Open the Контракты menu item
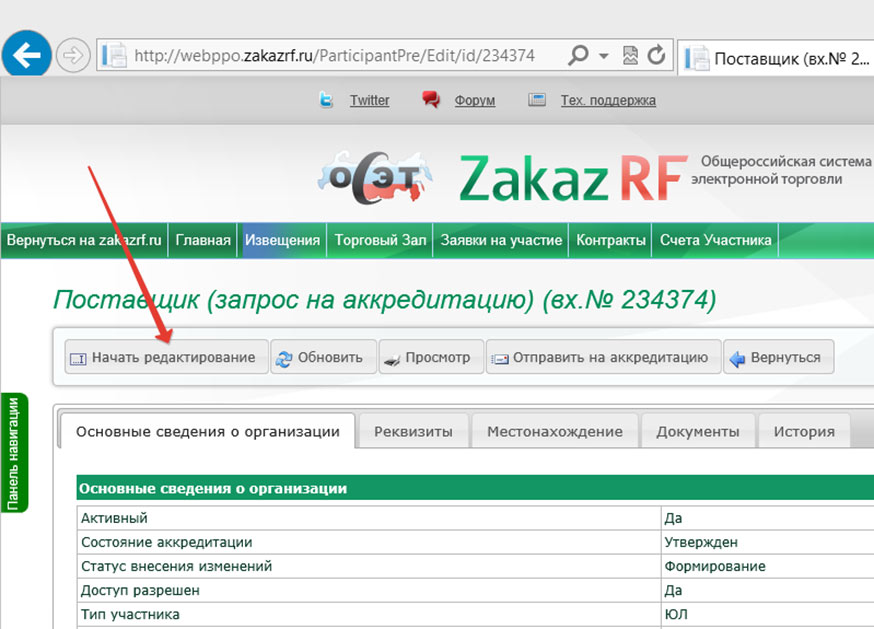Image resolution: width=874 pixels, height=629 pixels. pyautogui.click(x=610, y=240)
